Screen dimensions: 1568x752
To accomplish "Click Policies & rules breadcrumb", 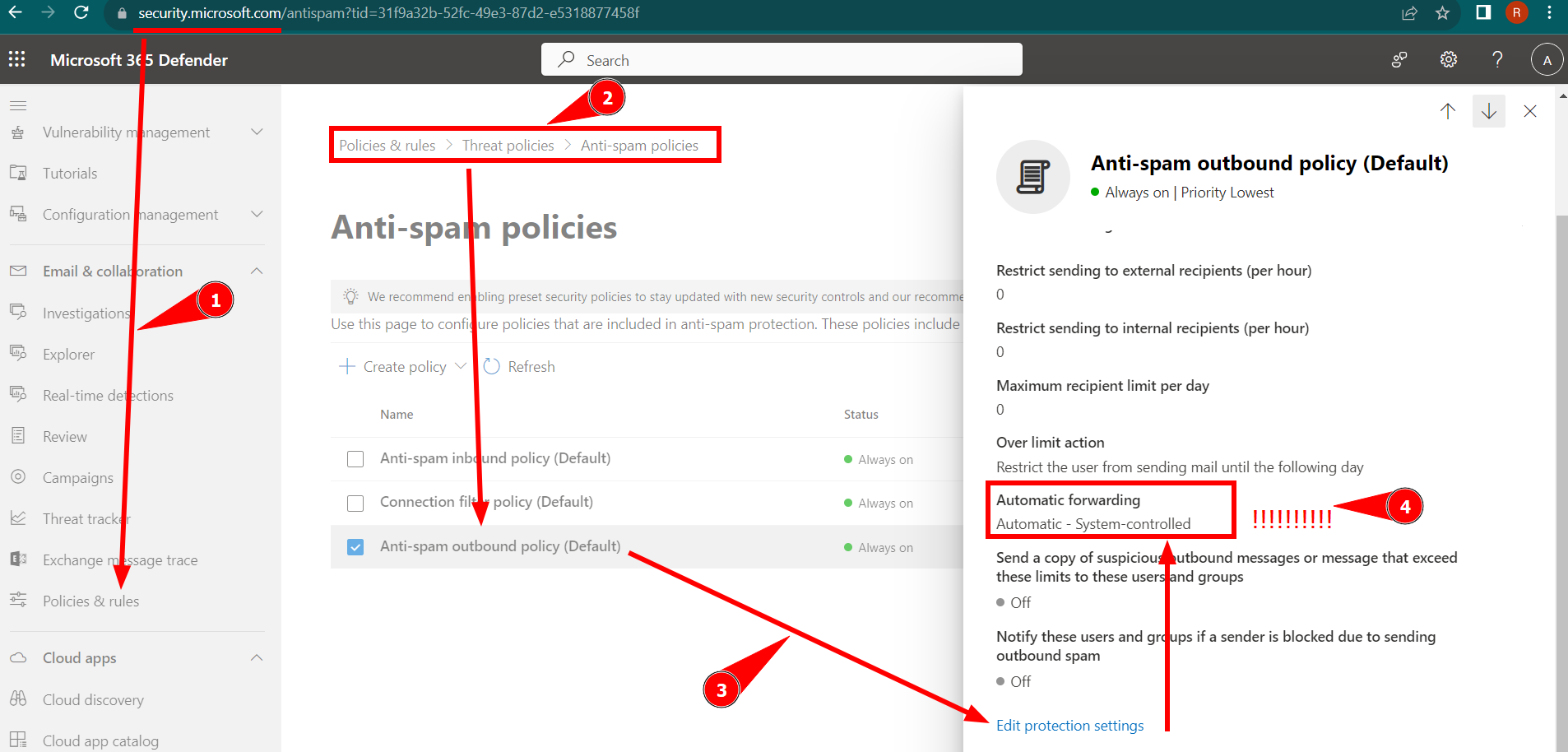I will [x=387, y=145].
